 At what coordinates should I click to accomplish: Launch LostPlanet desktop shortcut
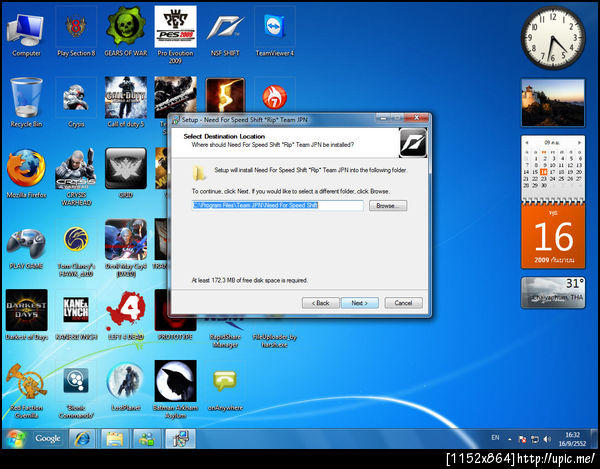pos(126,386)
